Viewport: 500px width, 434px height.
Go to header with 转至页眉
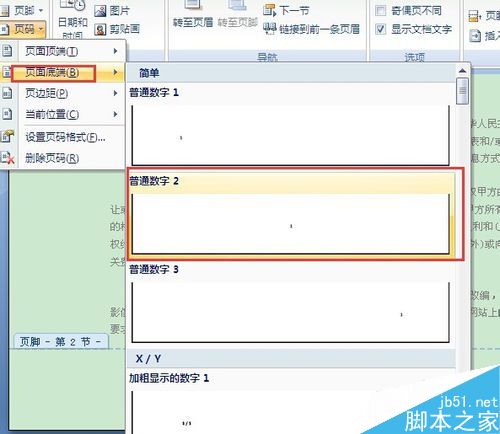(193, 15)
